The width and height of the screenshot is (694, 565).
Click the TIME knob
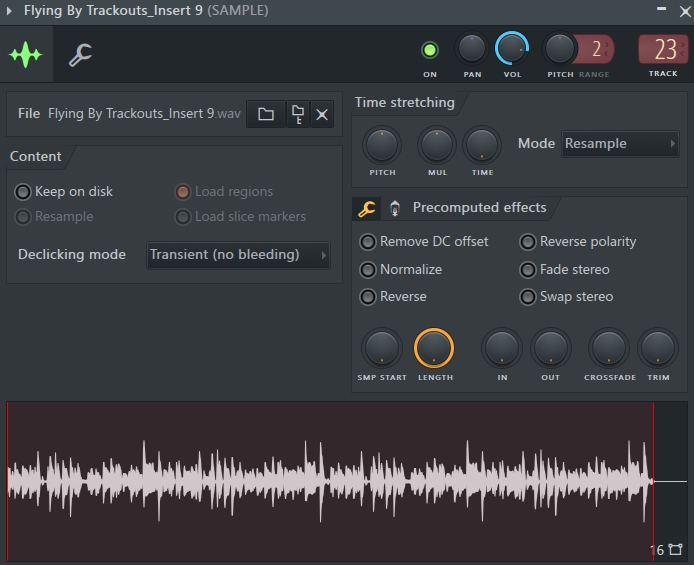(x=482, y=146)
